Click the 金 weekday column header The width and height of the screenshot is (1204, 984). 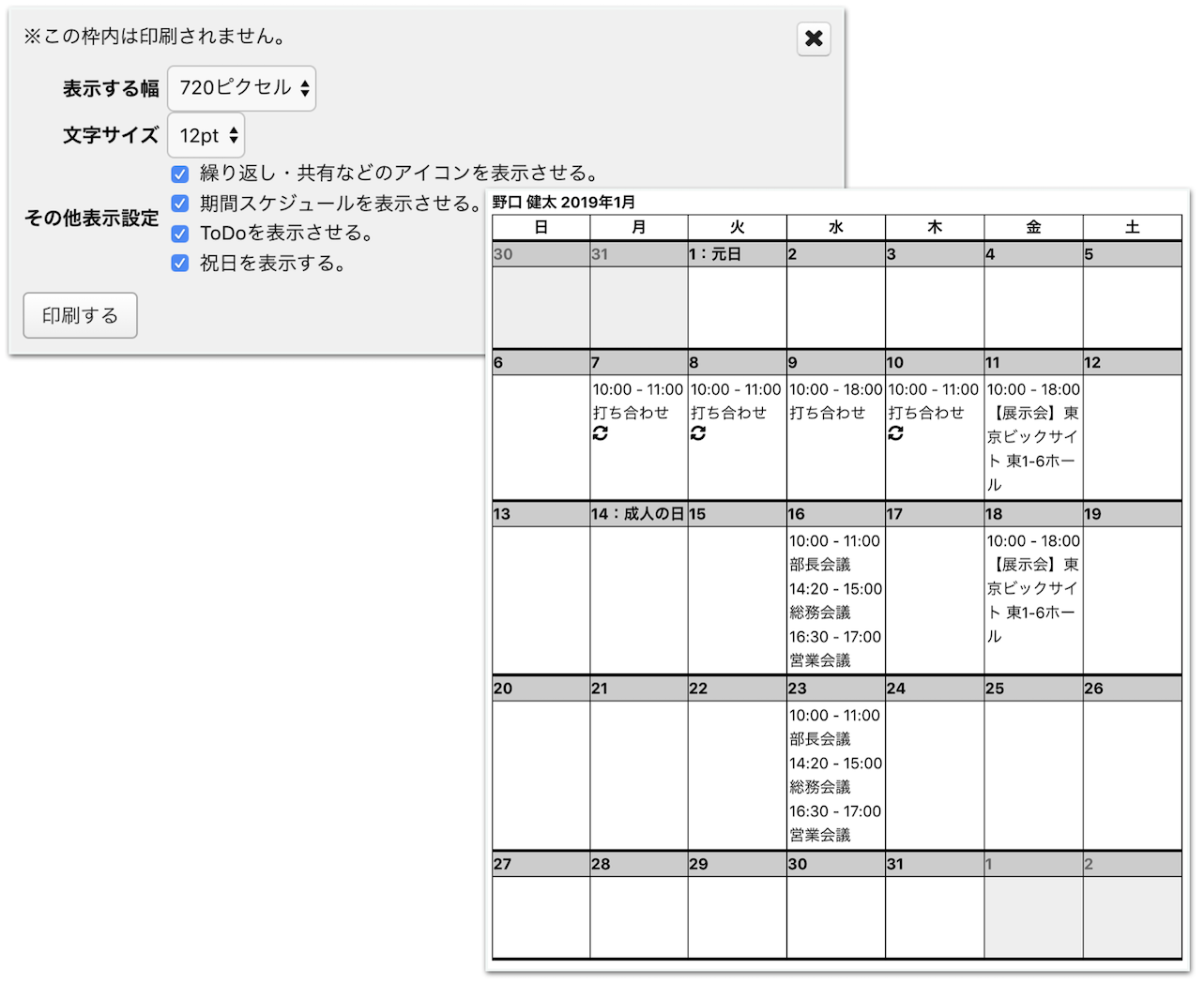coord(1033,228)
